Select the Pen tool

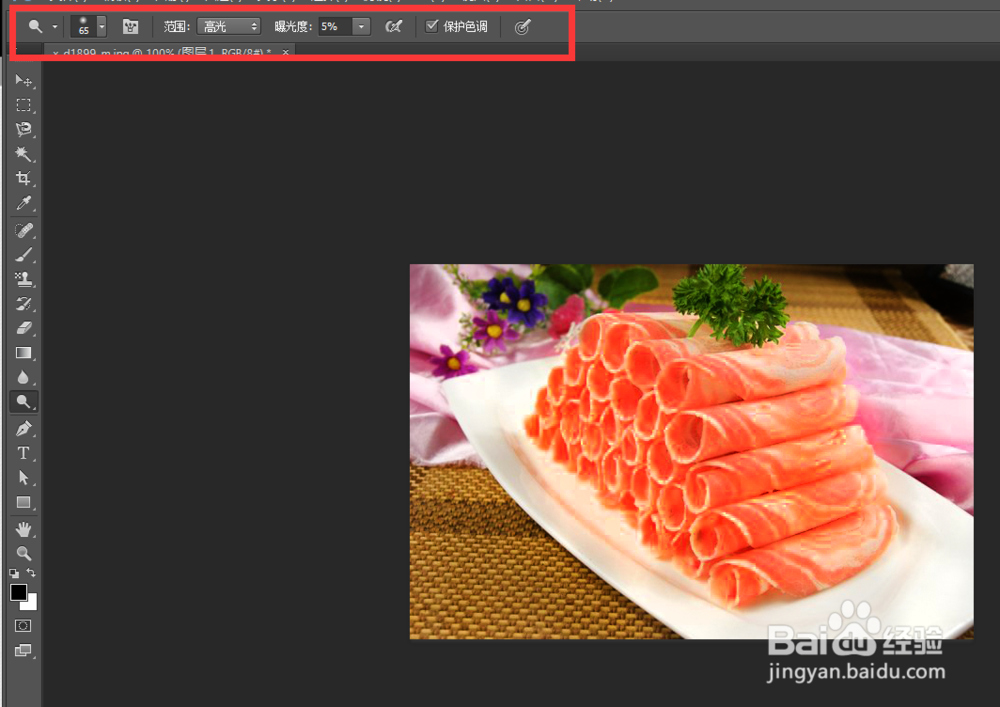[24, 428]
